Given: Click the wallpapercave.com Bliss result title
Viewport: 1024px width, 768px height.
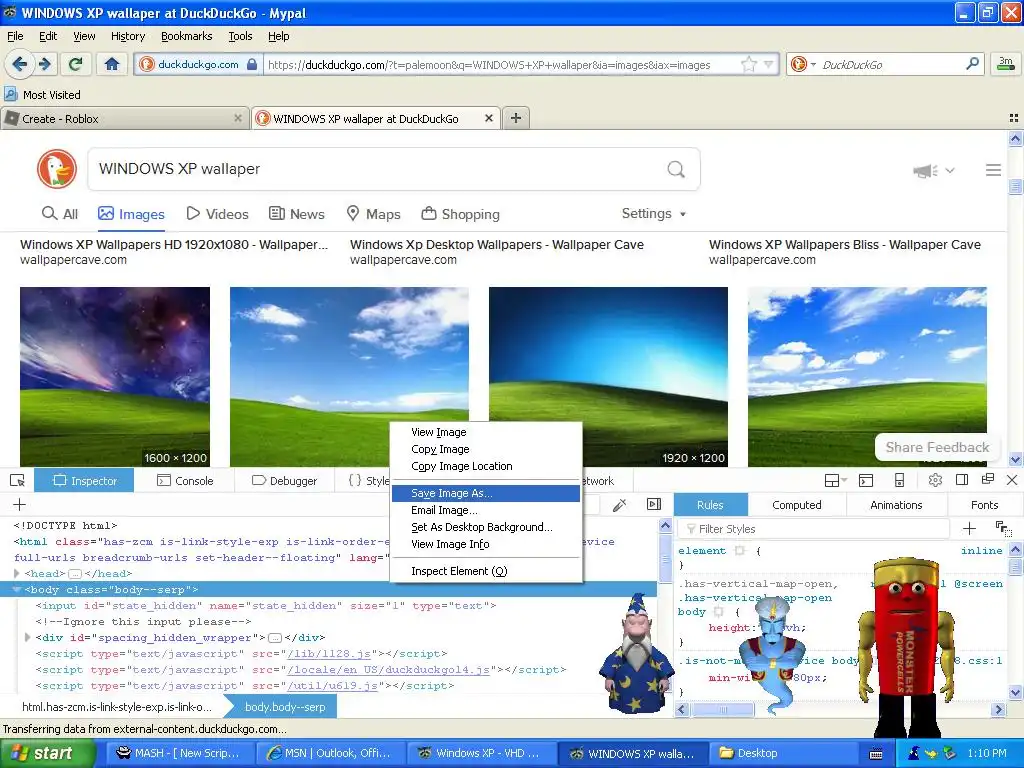Looking at the screenshot, I should [844, 244].
